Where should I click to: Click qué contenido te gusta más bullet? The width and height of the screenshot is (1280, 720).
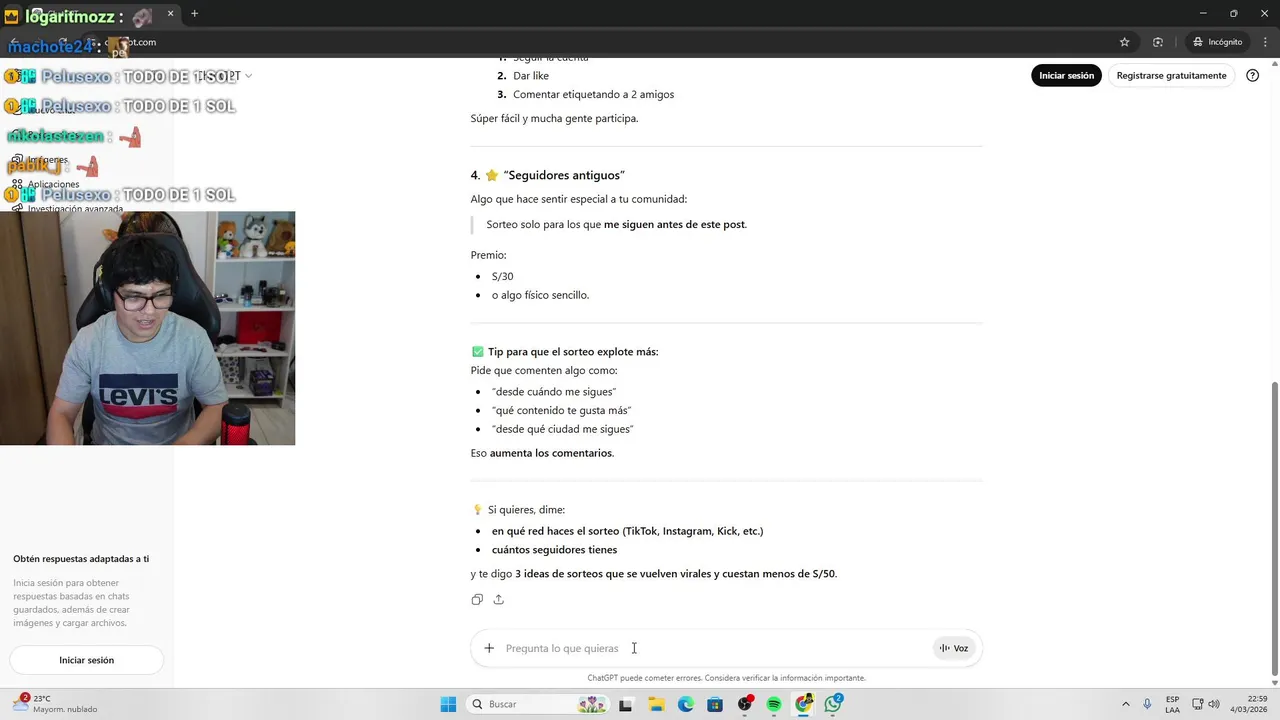click(x=561, y=410)
